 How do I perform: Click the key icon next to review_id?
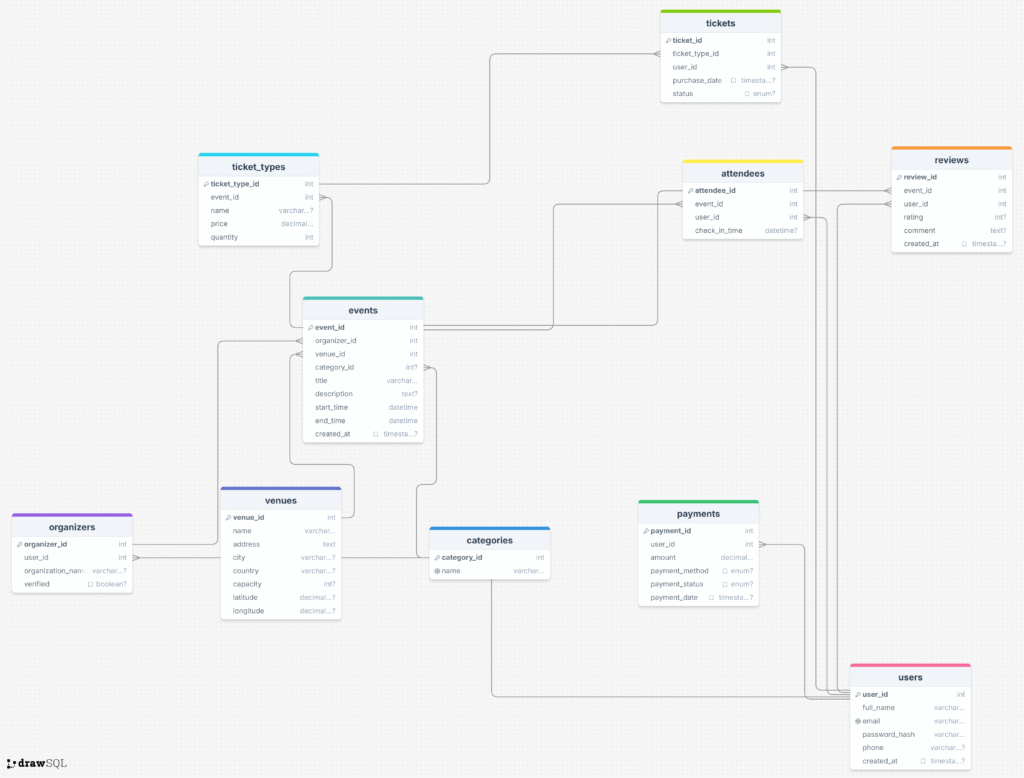click(x=899, y=177)
